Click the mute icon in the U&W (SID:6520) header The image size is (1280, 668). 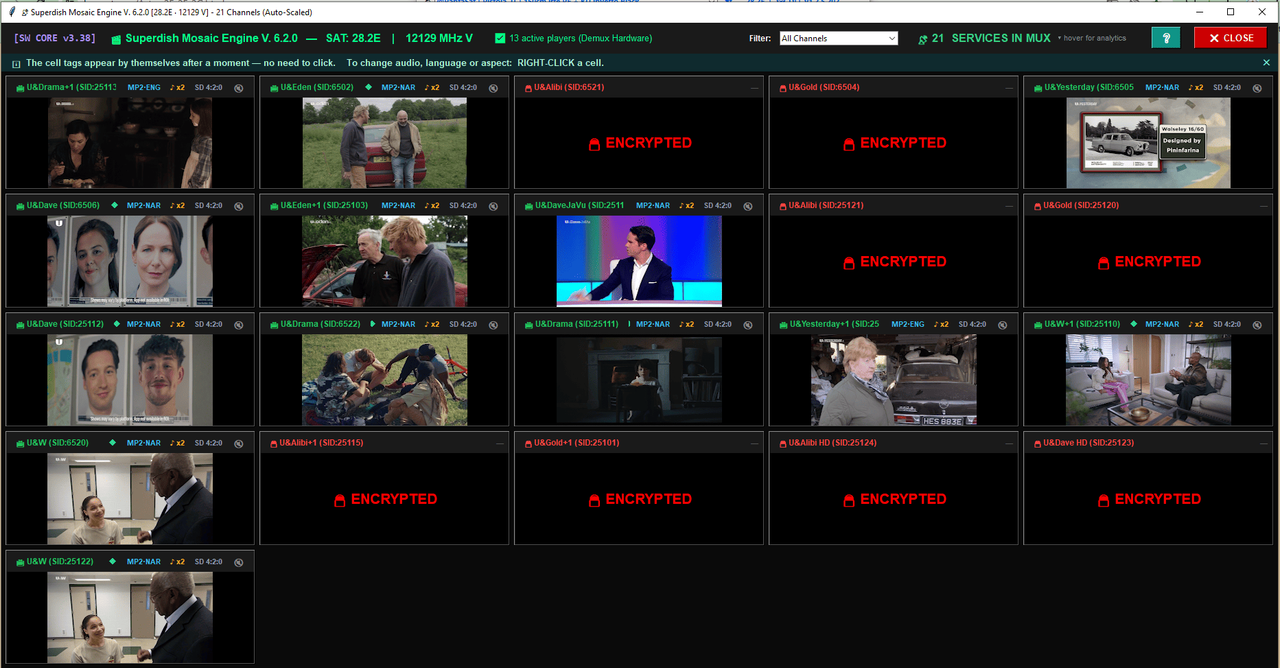(239, 443)
